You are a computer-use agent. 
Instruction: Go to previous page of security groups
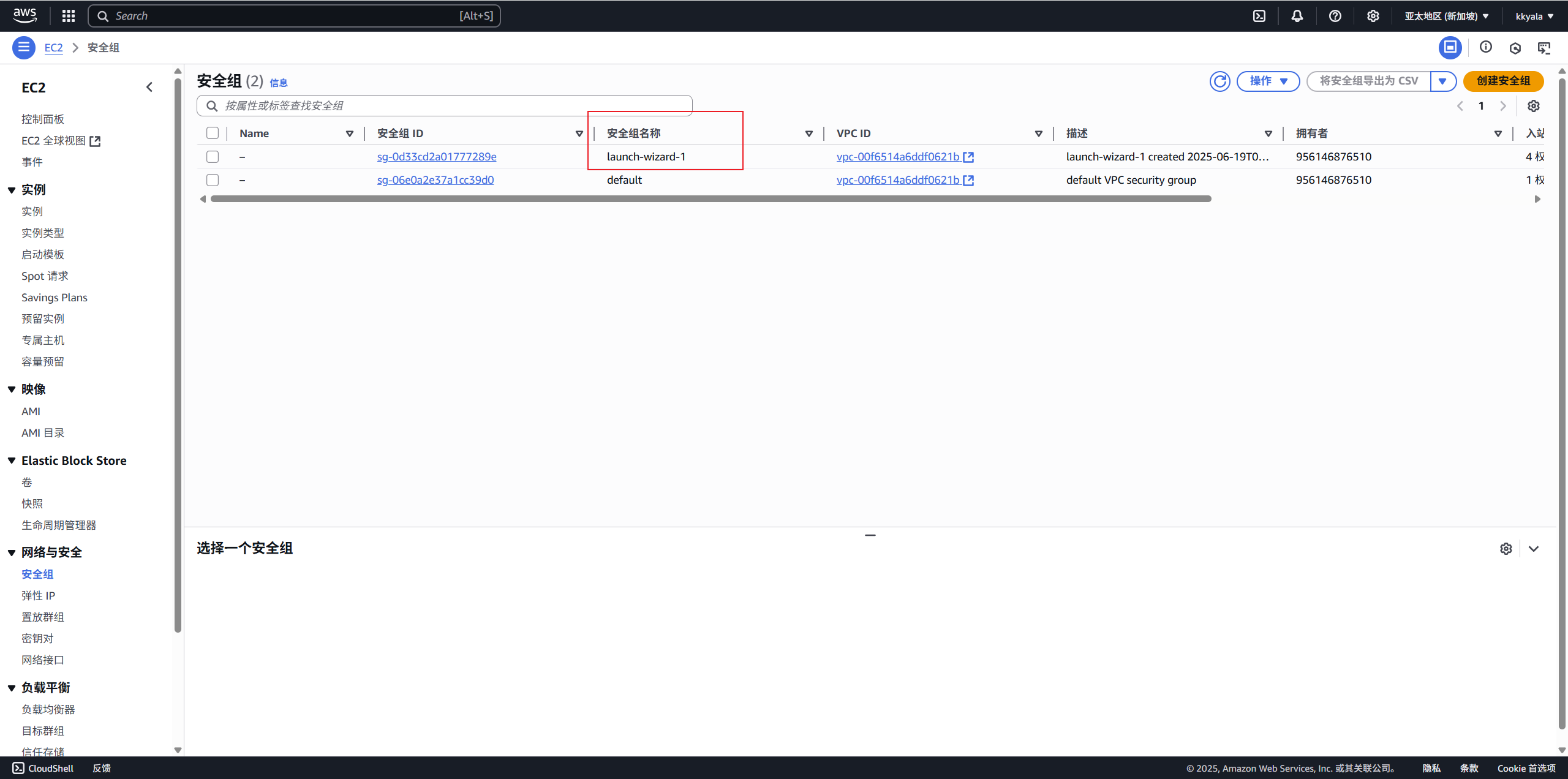pos(1460,106)
